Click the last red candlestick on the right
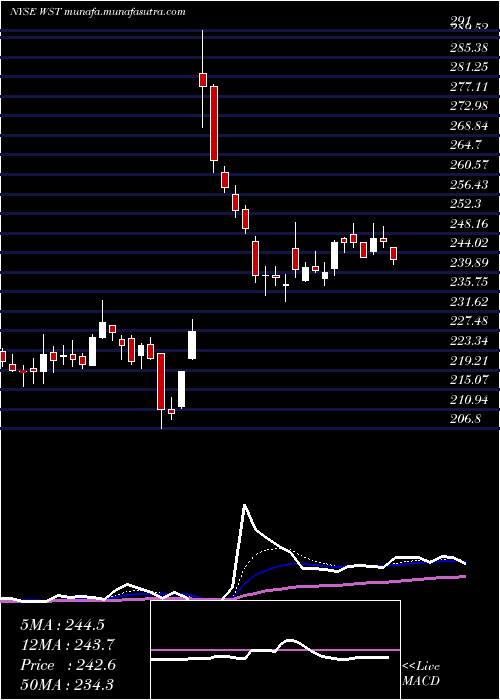Screen dimensions: 500x700 coord(393,254)
